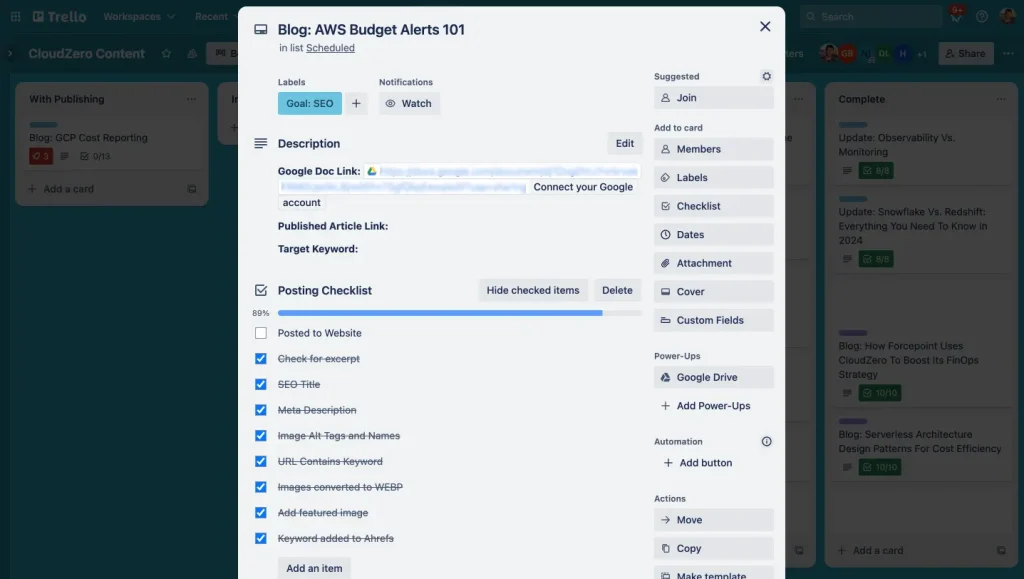The height and width of the screenshot is (579, 1024).
Task: Click the GB member avatar
Action: (847, 54)
